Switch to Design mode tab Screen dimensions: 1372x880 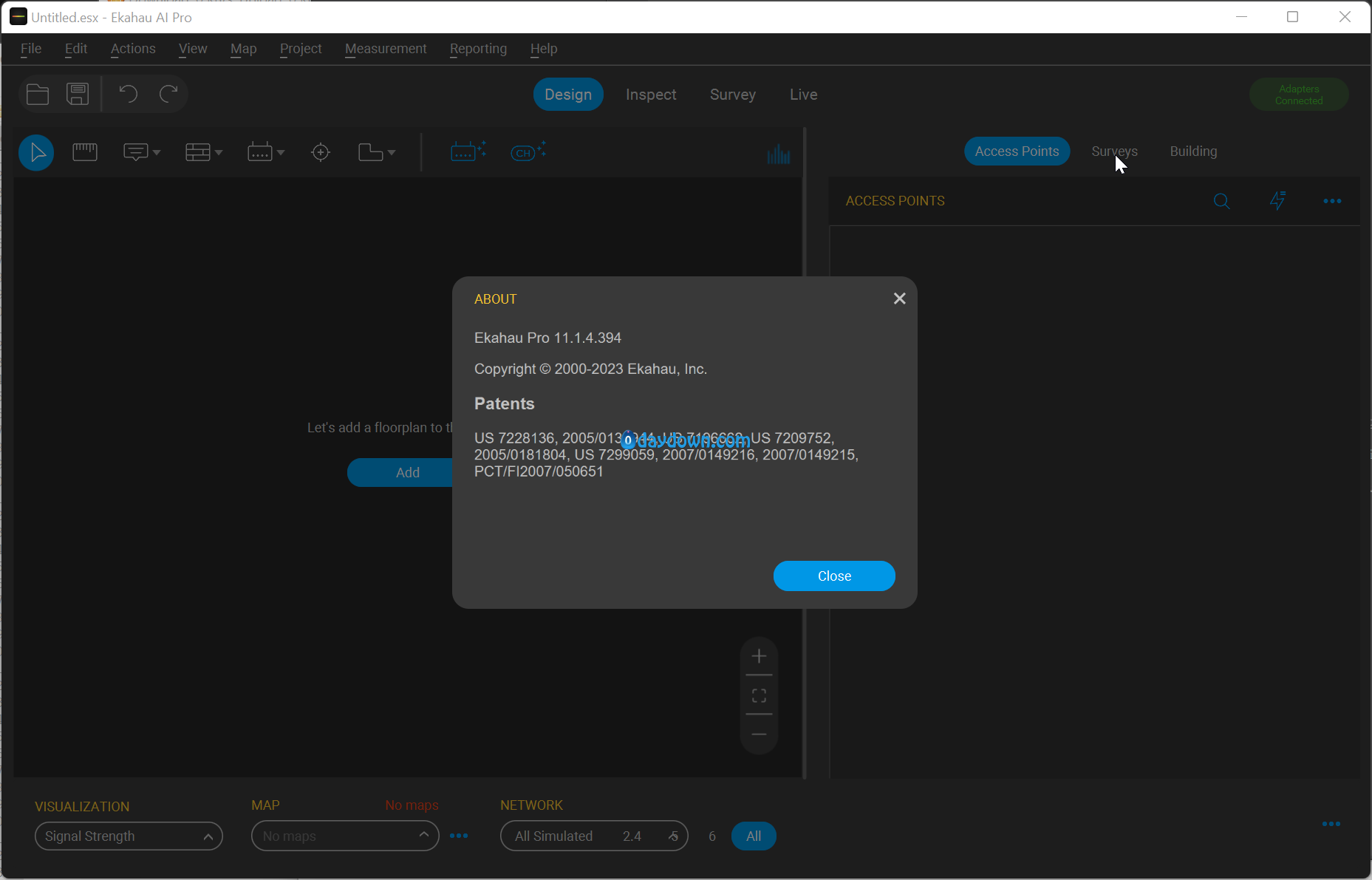pyautogui.click(x=568, y=95)
